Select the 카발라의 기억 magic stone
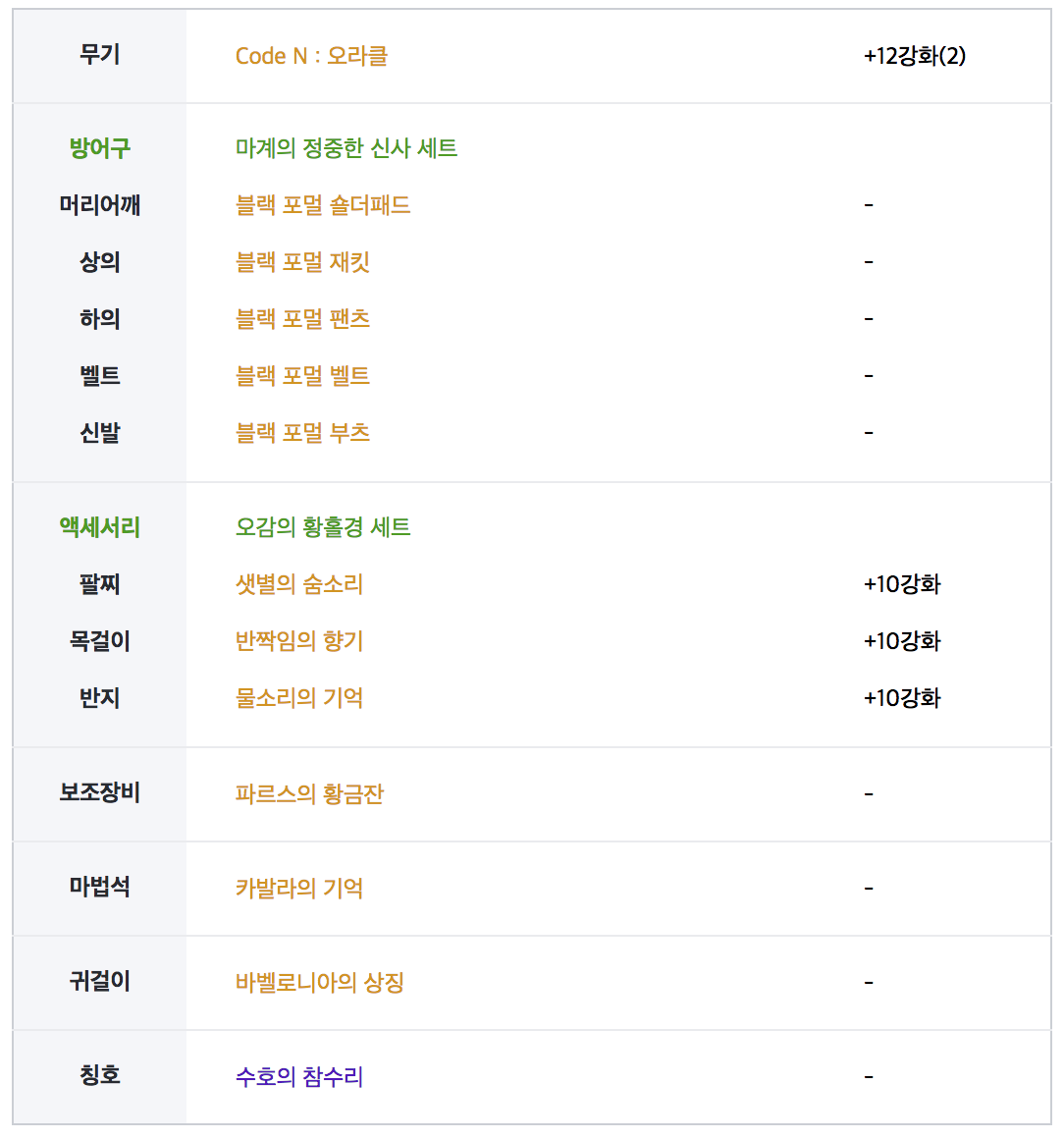The width and height of the screenshot is (1064, 1139). tap(299, 889)
